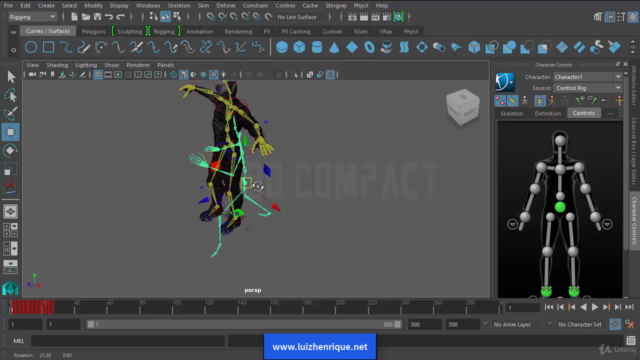Play the animation forward
This screenshot has height=360, width=640.
595,307
